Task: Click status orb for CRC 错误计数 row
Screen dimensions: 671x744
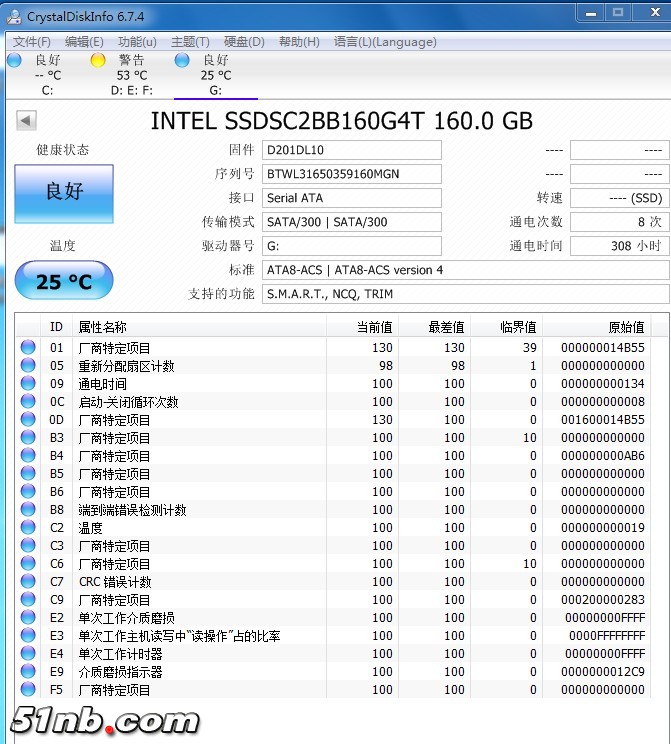Action: 28,582
